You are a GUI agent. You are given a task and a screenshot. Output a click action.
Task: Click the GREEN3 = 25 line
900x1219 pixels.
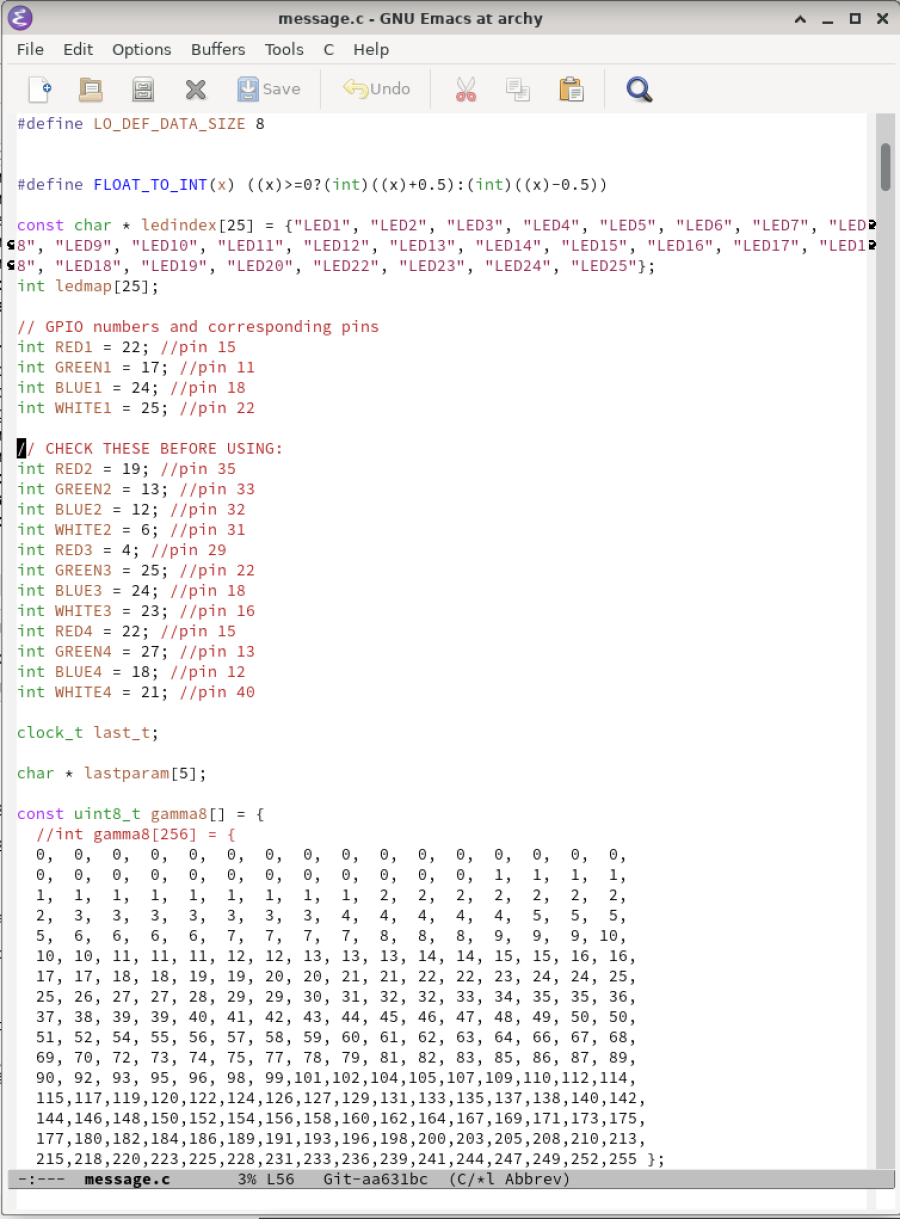click(136, 570)
